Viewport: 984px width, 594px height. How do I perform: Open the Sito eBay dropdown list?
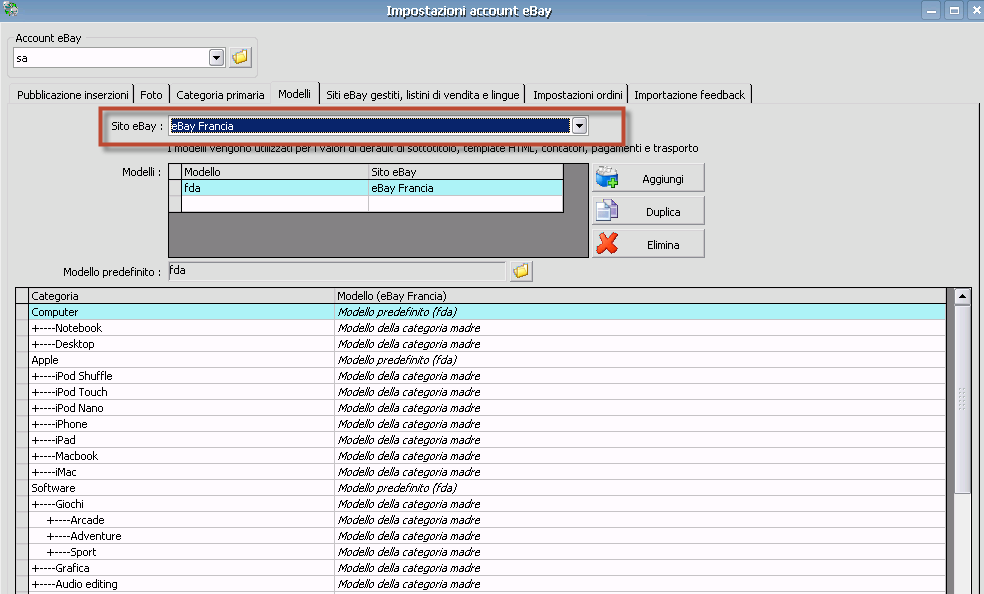pos(578,126)
